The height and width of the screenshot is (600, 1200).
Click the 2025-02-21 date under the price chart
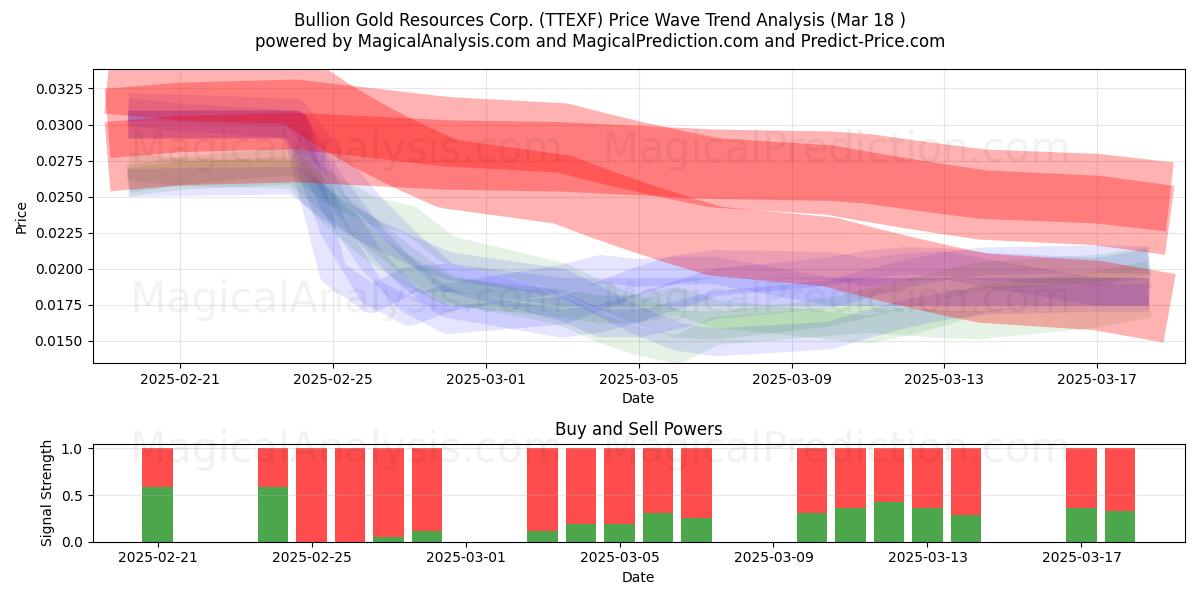180,379
